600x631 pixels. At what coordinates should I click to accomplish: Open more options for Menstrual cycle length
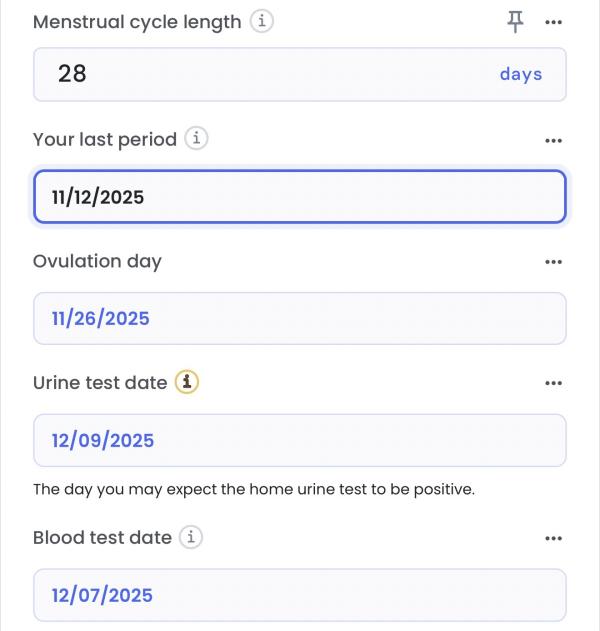coord(553,22)
